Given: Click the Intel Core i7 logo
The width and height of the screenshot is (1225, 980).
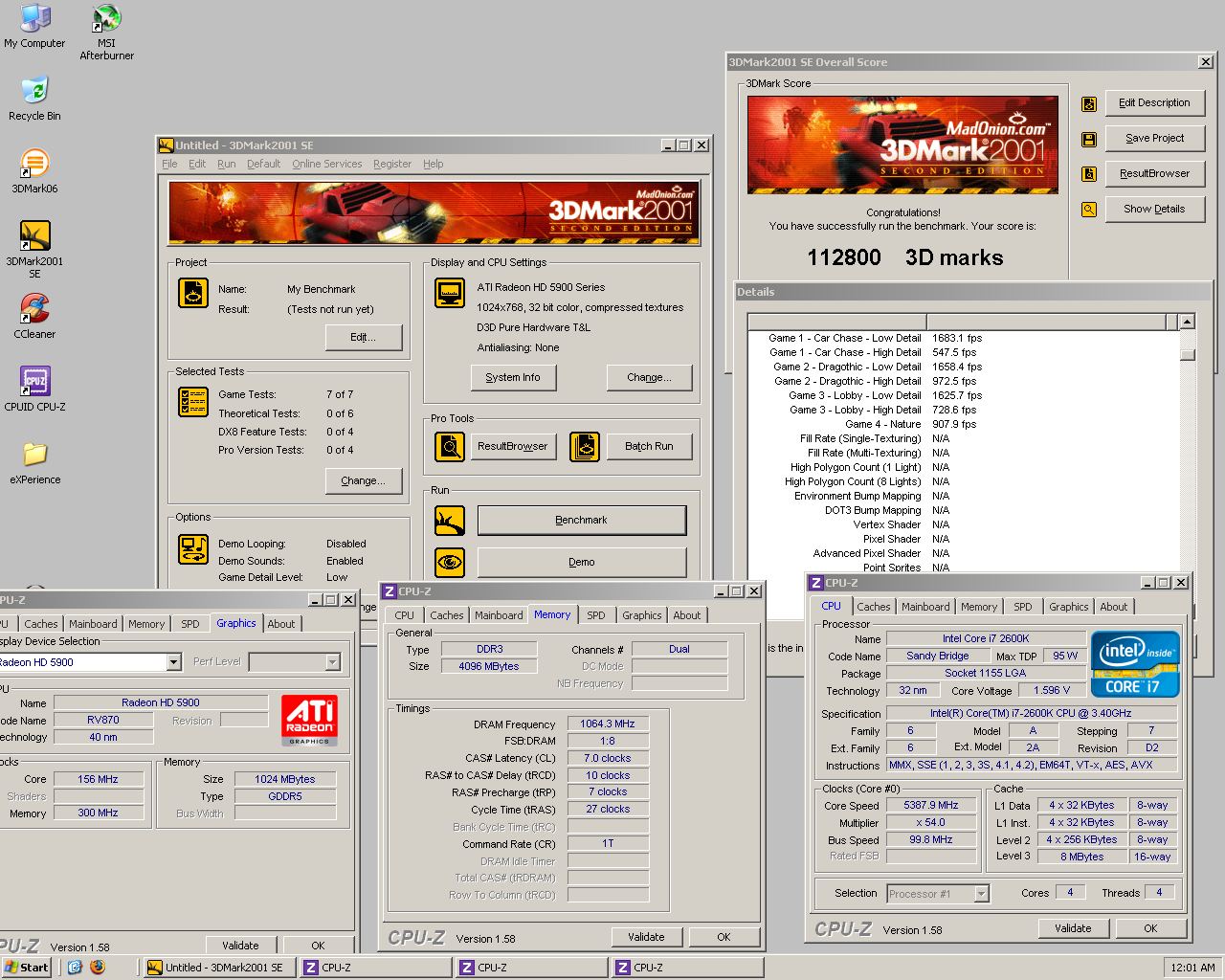Looking at the screenshot, I should click(x=1135, y=664).
